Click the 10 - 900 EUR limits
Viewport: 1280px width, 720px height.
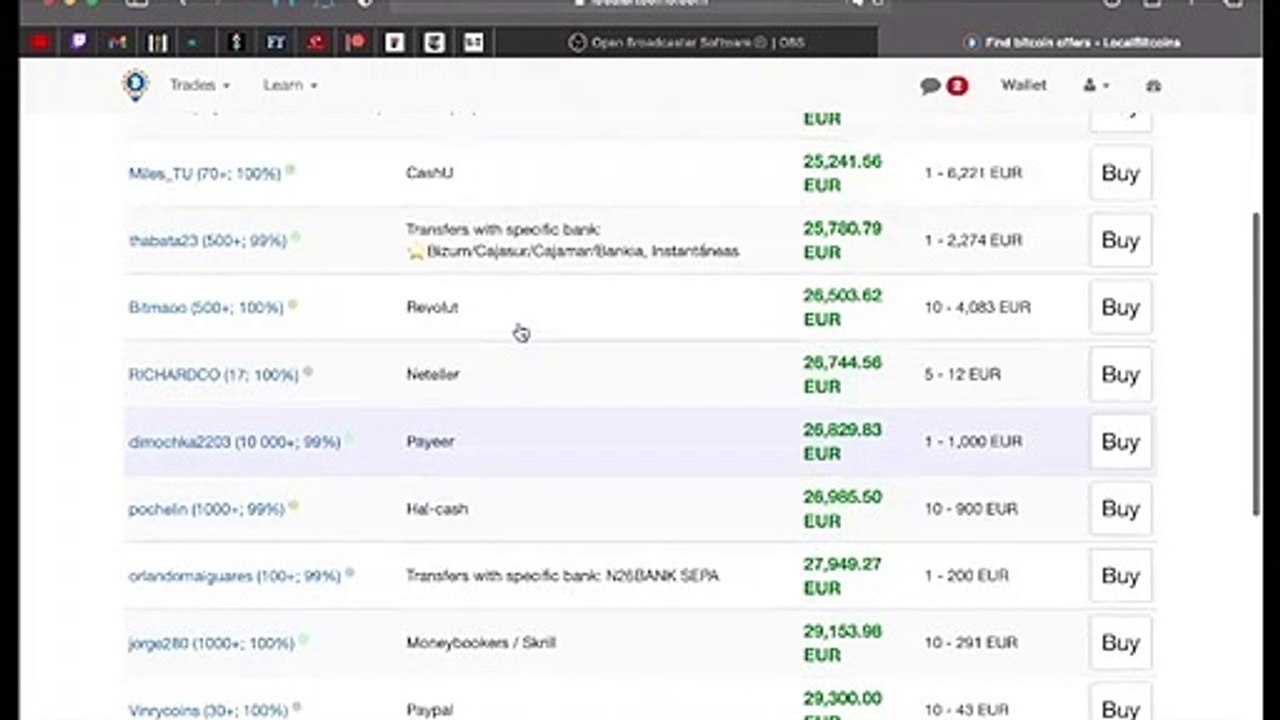971,508
